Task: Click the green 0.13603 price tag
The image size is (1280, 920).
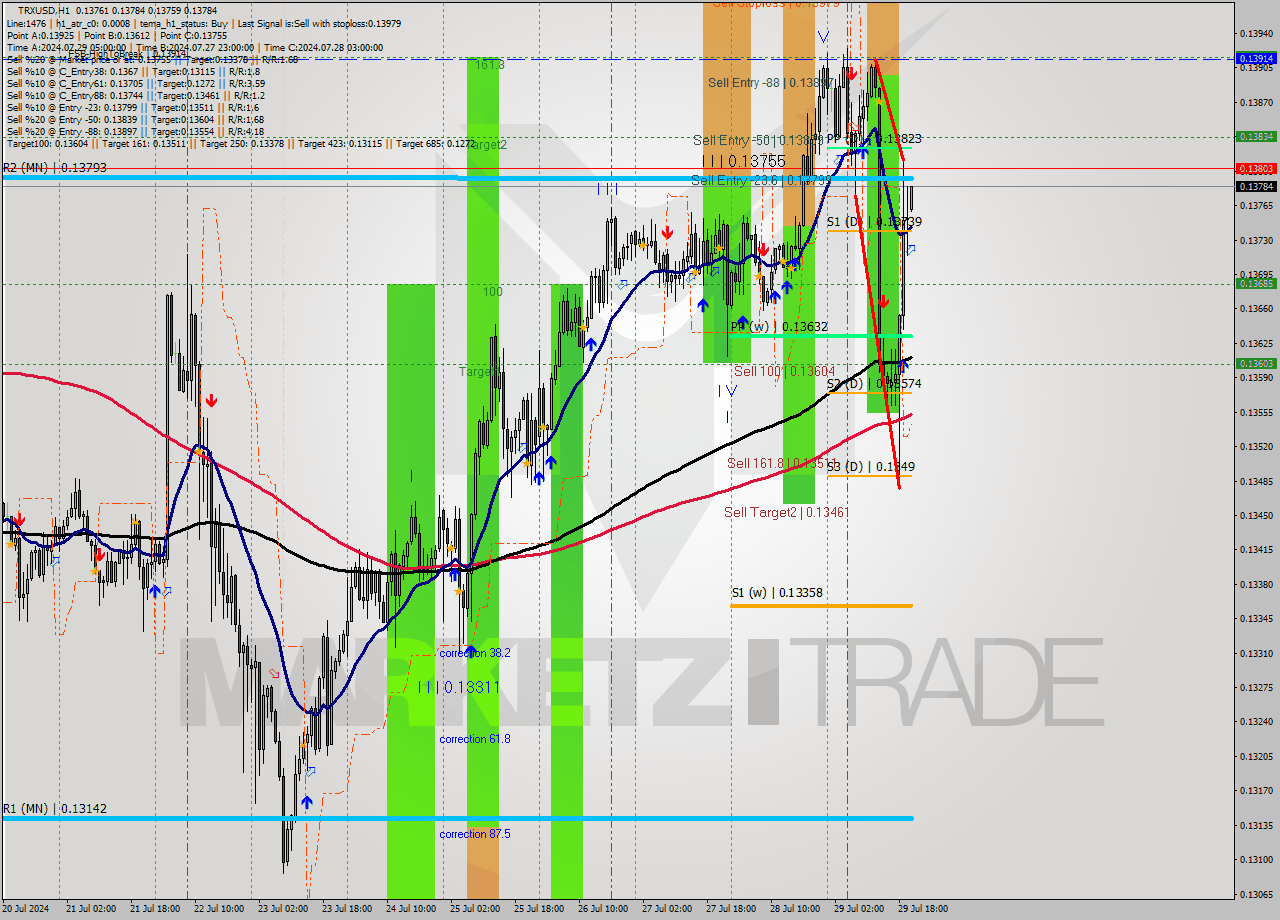Action: pyautogui.click(x=1256, y=364)
